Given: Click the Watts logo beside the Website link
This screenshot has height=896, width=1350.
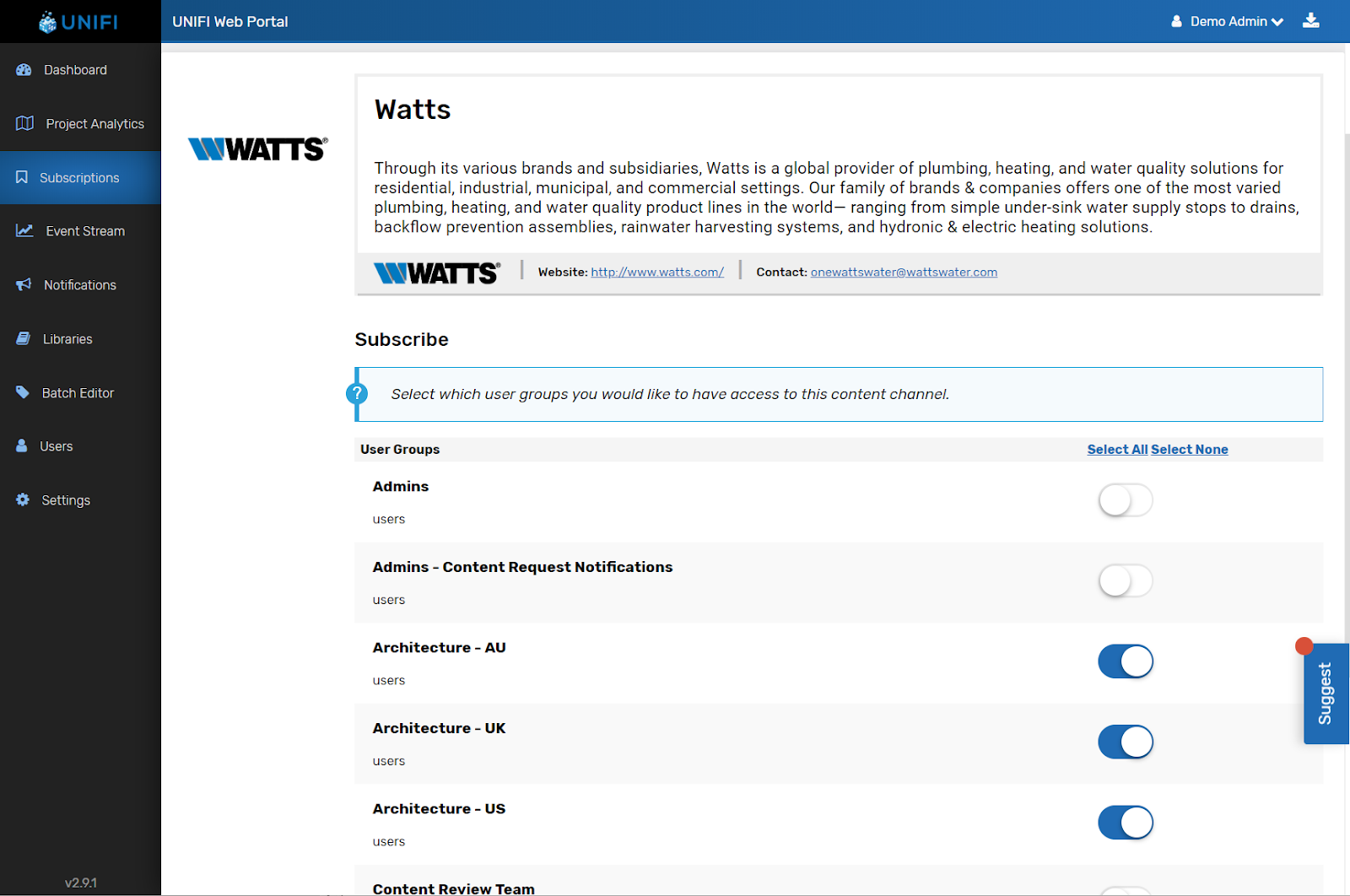Looking at the screenshot, I should pos(437,273).
